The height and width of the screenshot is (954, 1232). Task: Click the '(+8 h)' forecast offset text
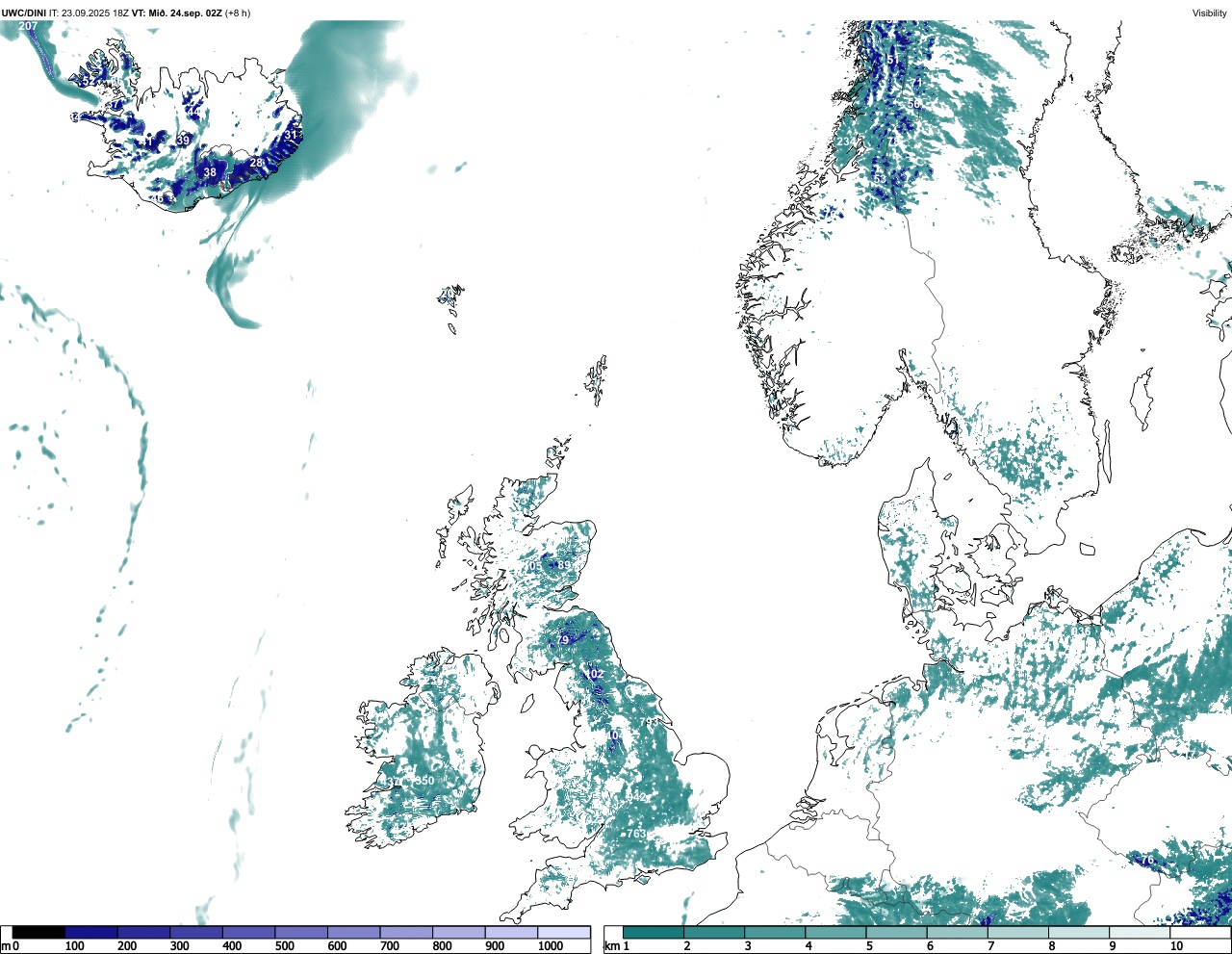pyautogui.click(x=238, y=13)
